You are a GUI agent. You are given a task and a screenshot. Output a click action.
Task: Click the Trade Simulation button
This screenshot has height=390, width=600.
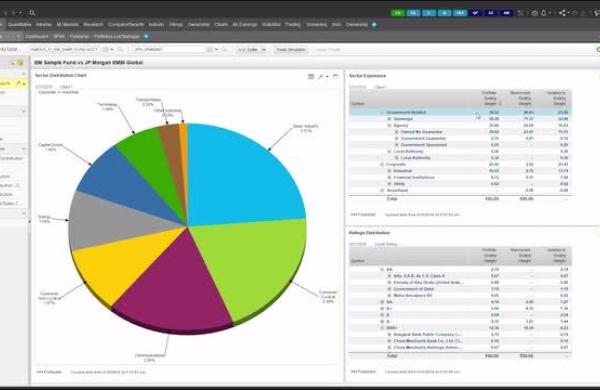290,49
